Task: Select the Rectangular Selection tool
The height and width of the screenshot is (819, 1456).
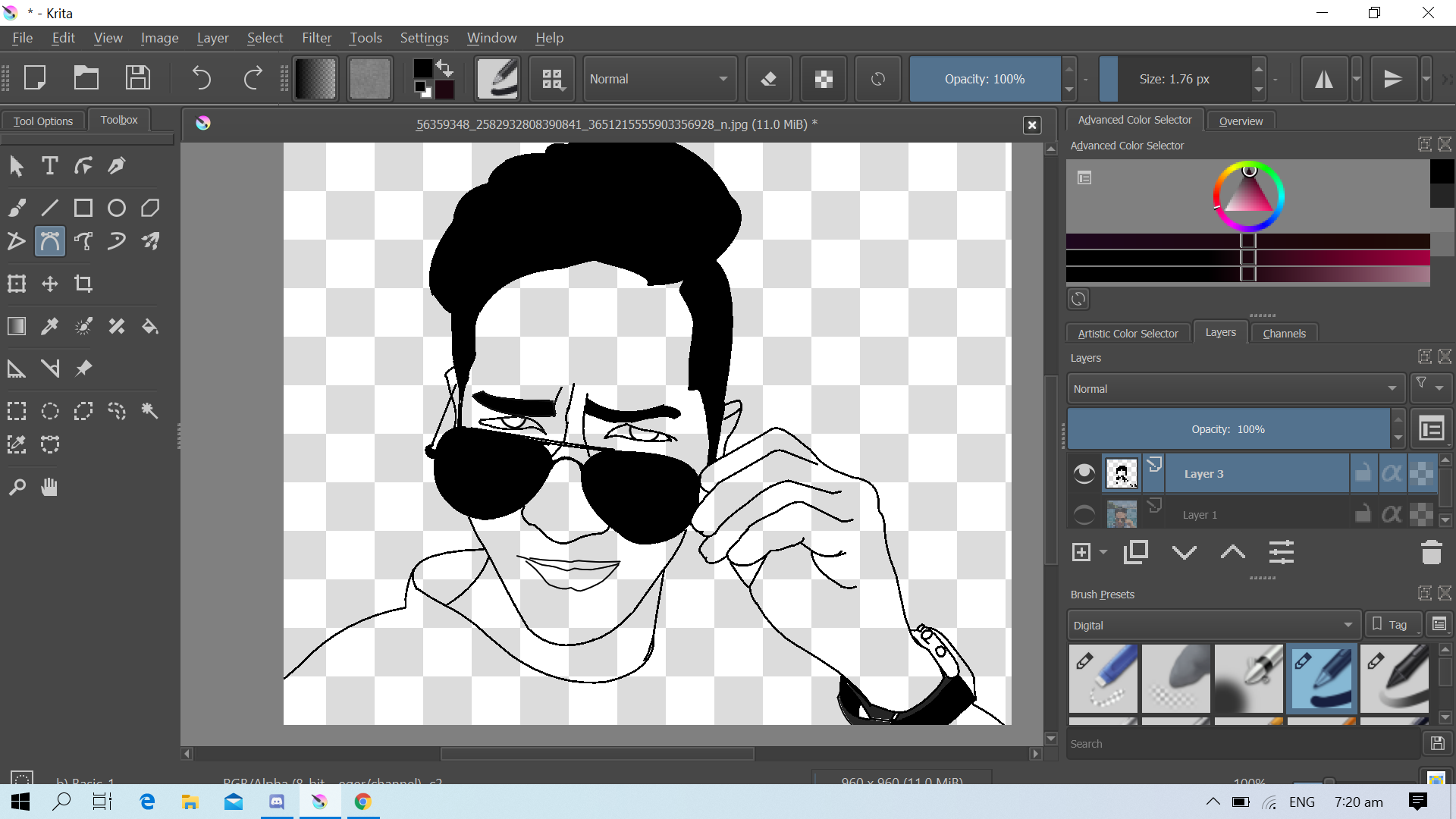Action: click(x=17, y=411)
